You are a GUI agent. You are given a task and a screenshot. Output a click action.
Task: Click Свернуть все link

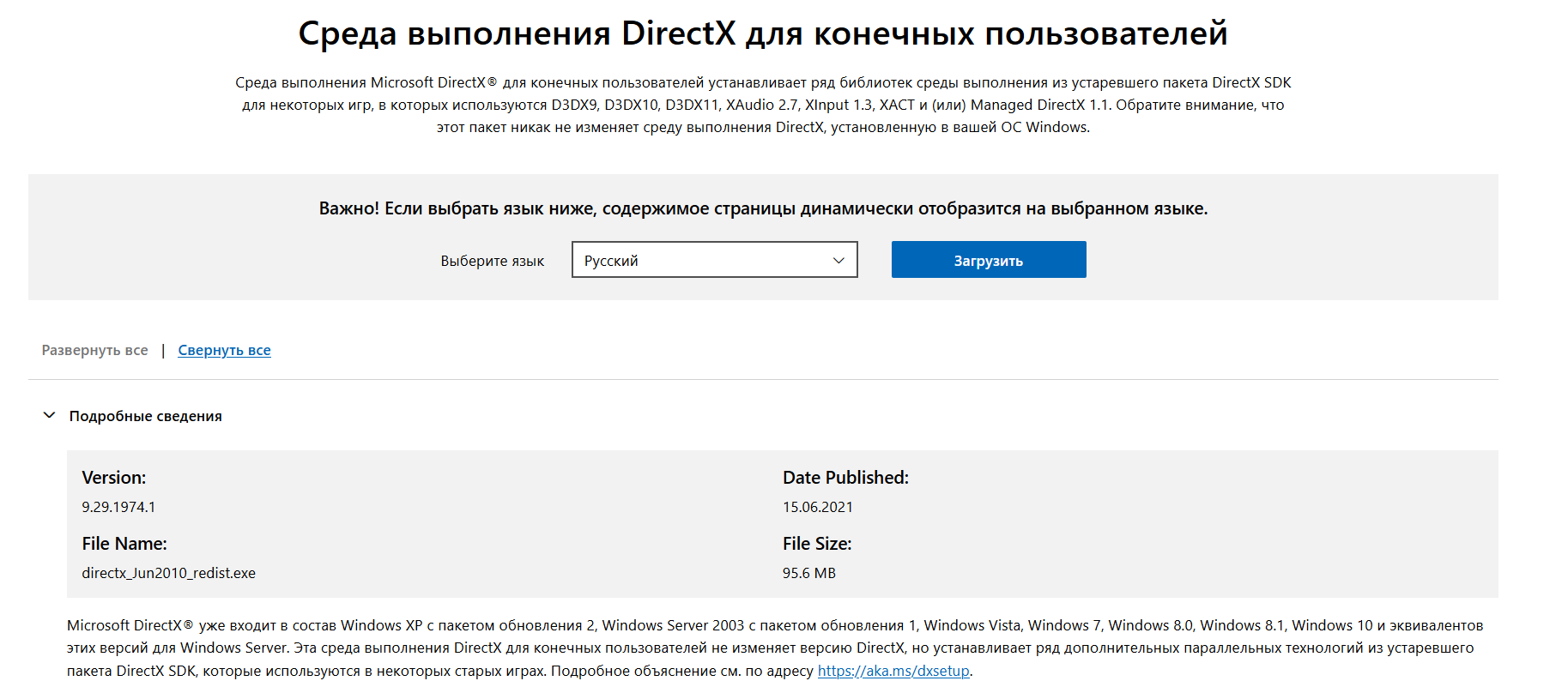point(224,350)
